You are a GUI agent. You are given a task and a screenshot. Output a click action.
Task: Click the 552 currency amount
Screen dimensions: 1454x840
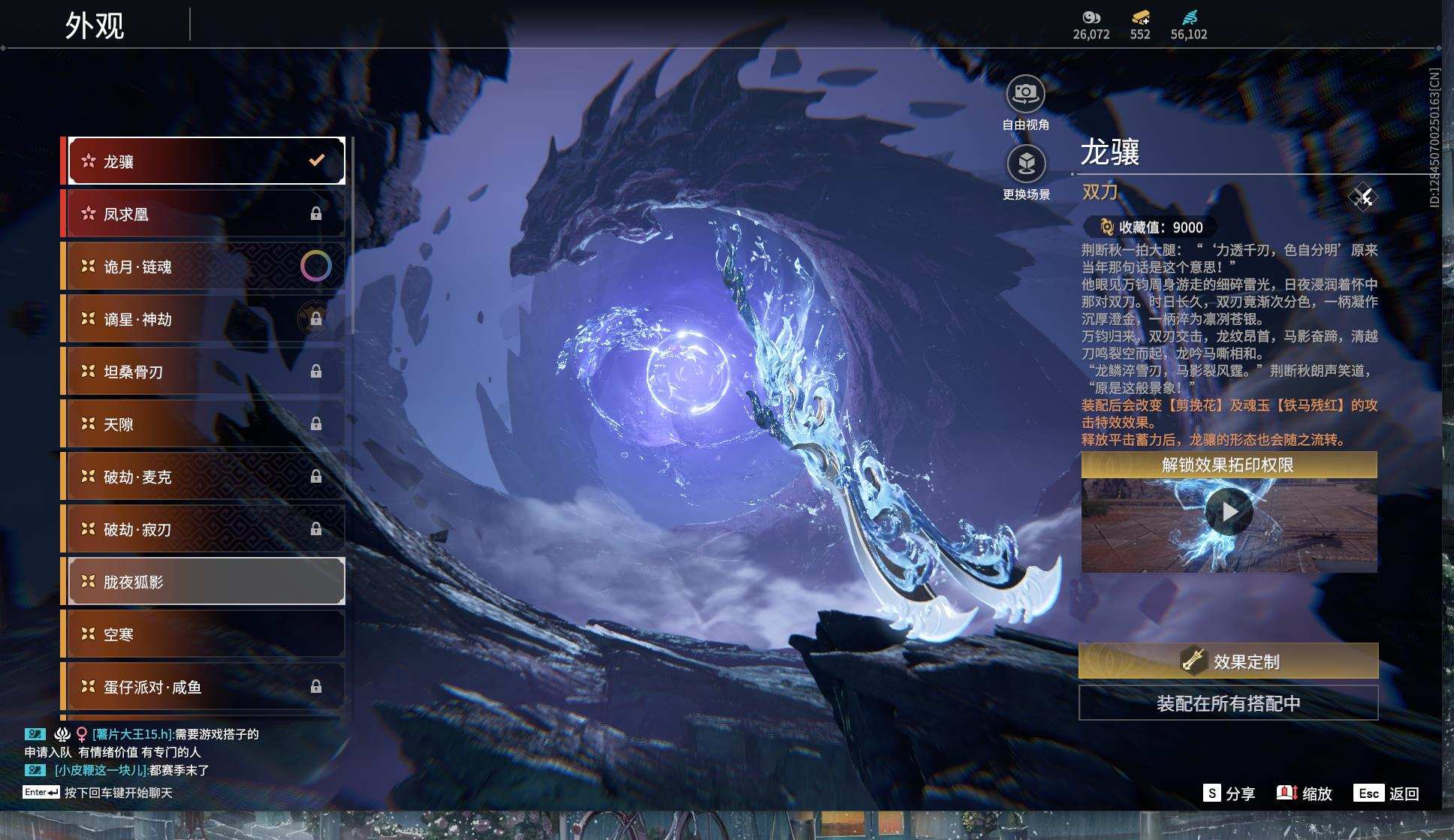click(x=1140, y=35)
